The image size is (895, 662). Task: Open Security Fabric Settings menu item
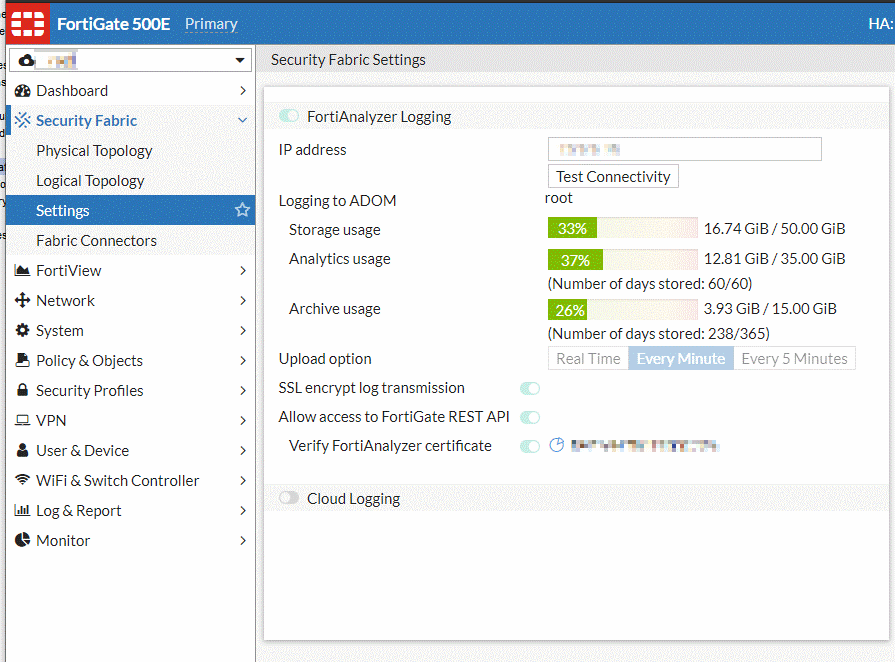click(x=131, y=210)
